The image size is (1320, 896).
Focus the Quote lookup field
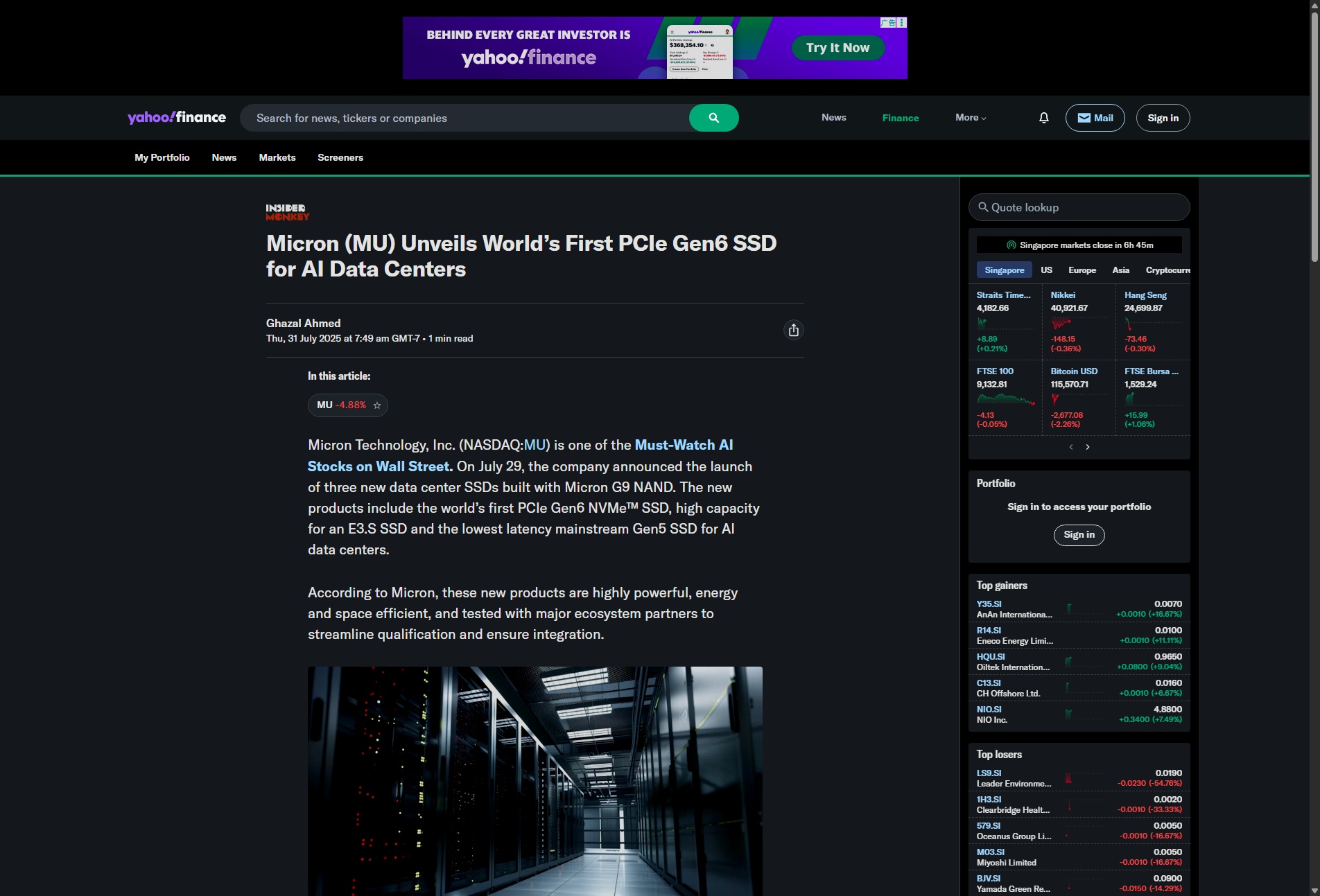pos(1079,207)
